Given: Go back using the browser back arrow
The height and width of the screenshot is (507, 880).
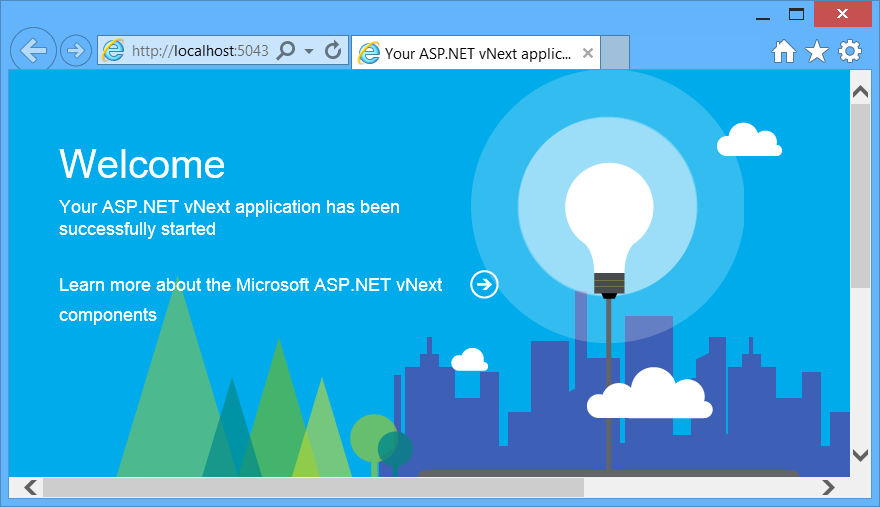Looking at the screenshot, I should 33,51.
